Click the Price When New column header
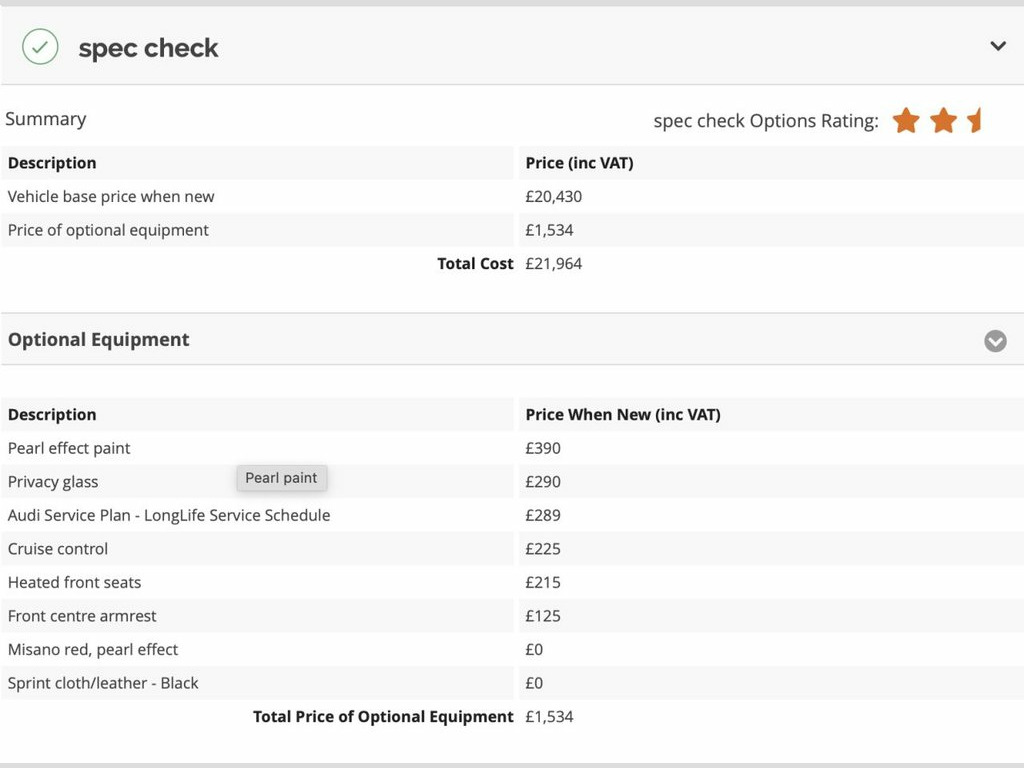 pos(622,414)
